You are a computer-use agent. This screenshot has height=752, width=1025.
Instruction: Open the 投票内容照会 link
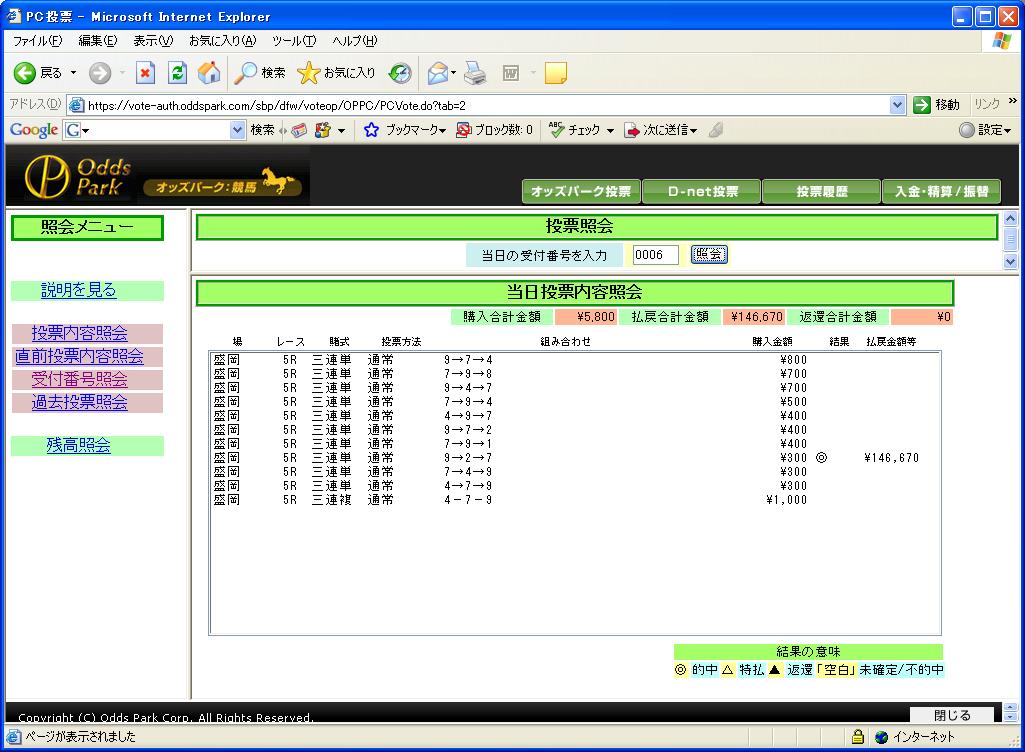(79, 333)
